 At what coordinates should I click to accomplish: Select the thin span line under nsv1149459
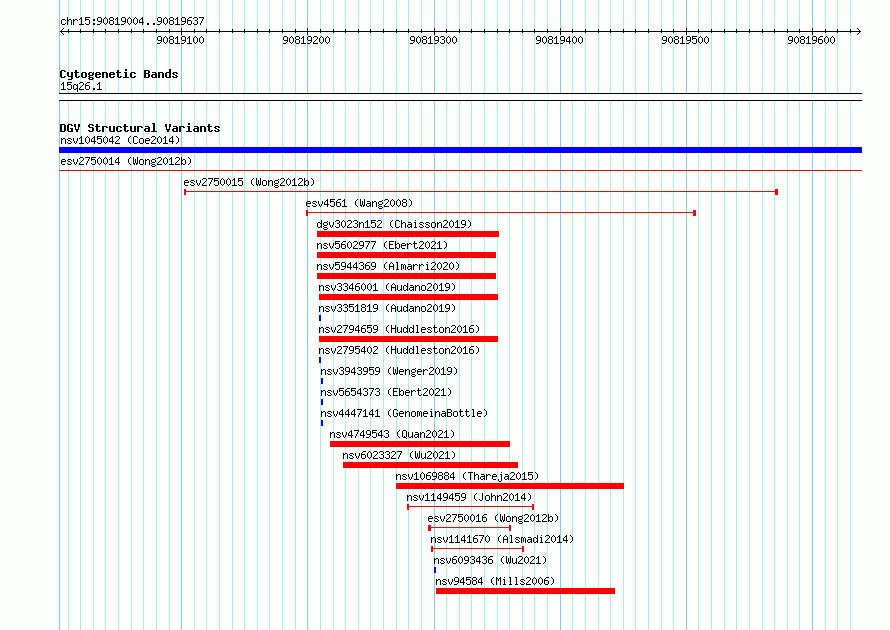coord(471,507)
